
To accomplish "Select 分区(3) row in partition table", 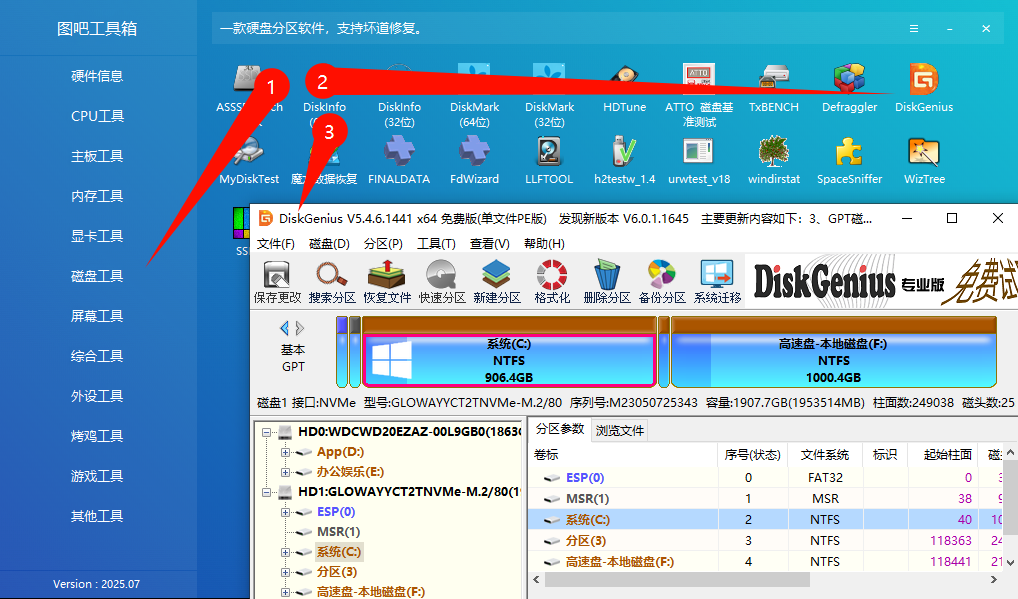I will point(766,541).
